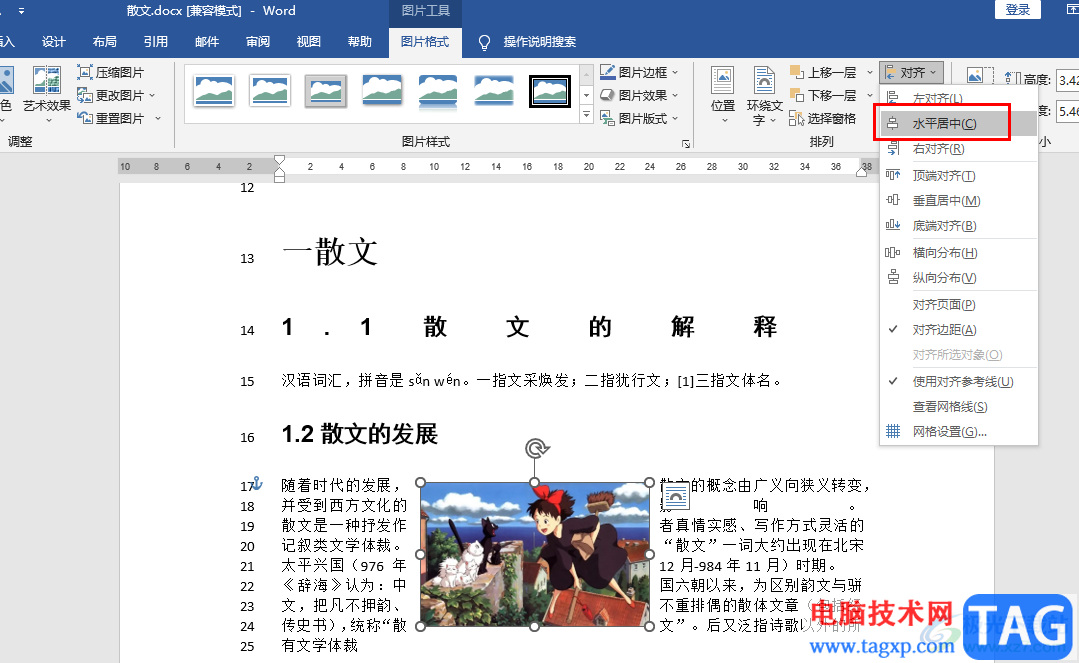This screenshot has width=1079, height=663.
Task: Select 垂直居中(M) align middle option
Action: (958, 200)
